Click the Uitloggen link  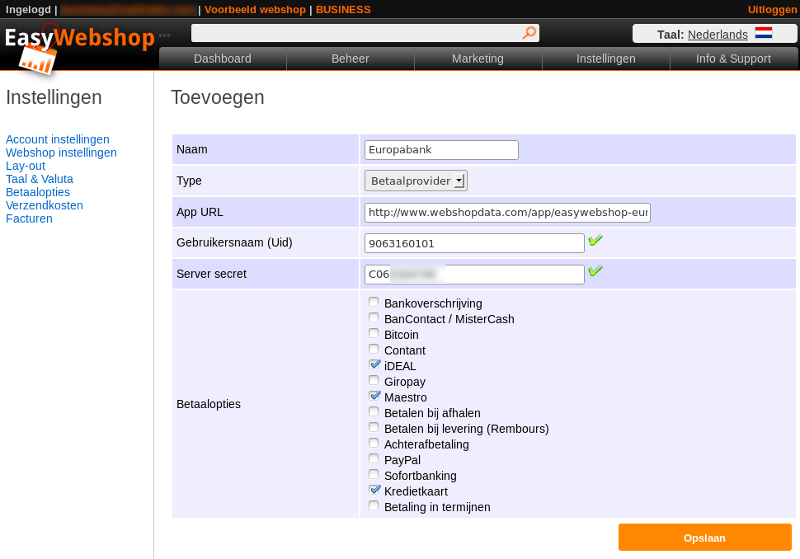pyautogui.click(x=772, y=10)
